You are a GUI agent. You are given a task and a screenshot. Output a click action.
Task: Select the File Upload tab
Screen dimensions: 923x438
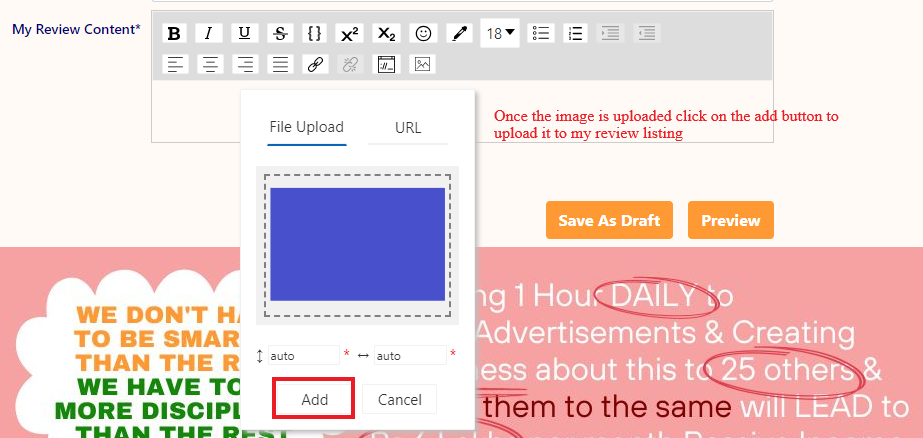point(307,128)
